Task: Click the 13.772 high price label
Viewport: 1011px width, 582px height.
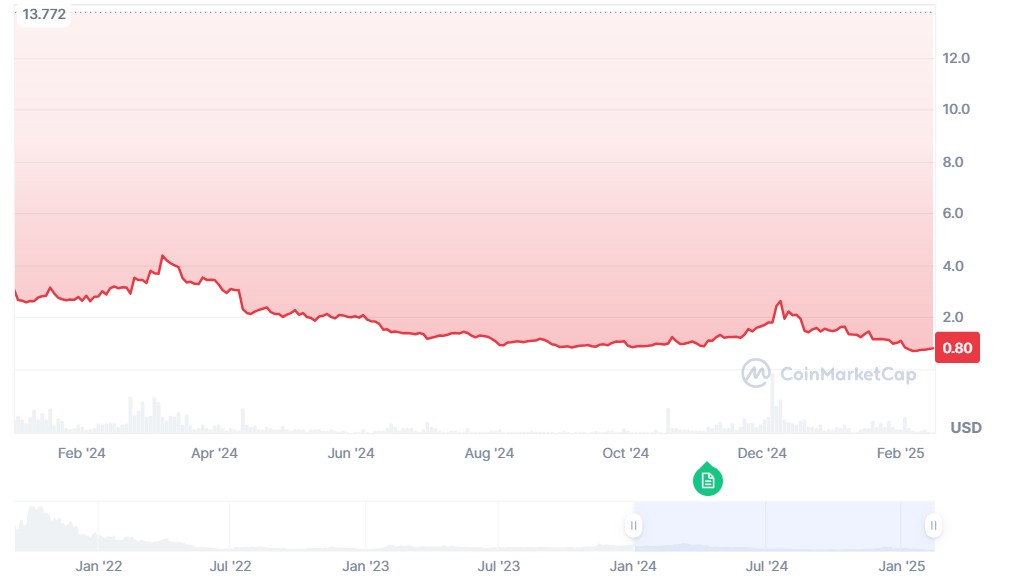Action: point(43,13)
